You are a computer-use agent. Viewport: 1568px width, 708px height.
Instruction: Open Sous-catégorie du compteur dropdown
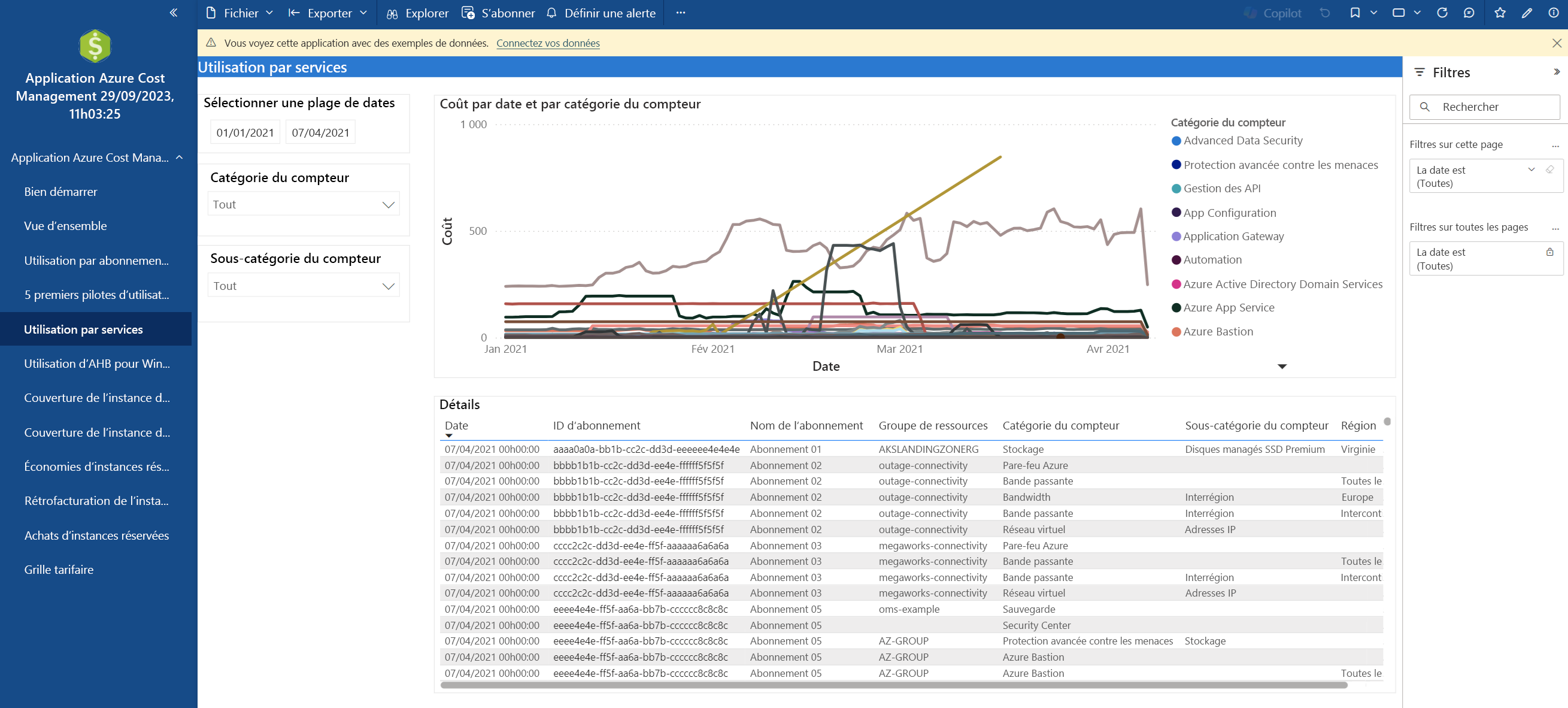[303, 286]
